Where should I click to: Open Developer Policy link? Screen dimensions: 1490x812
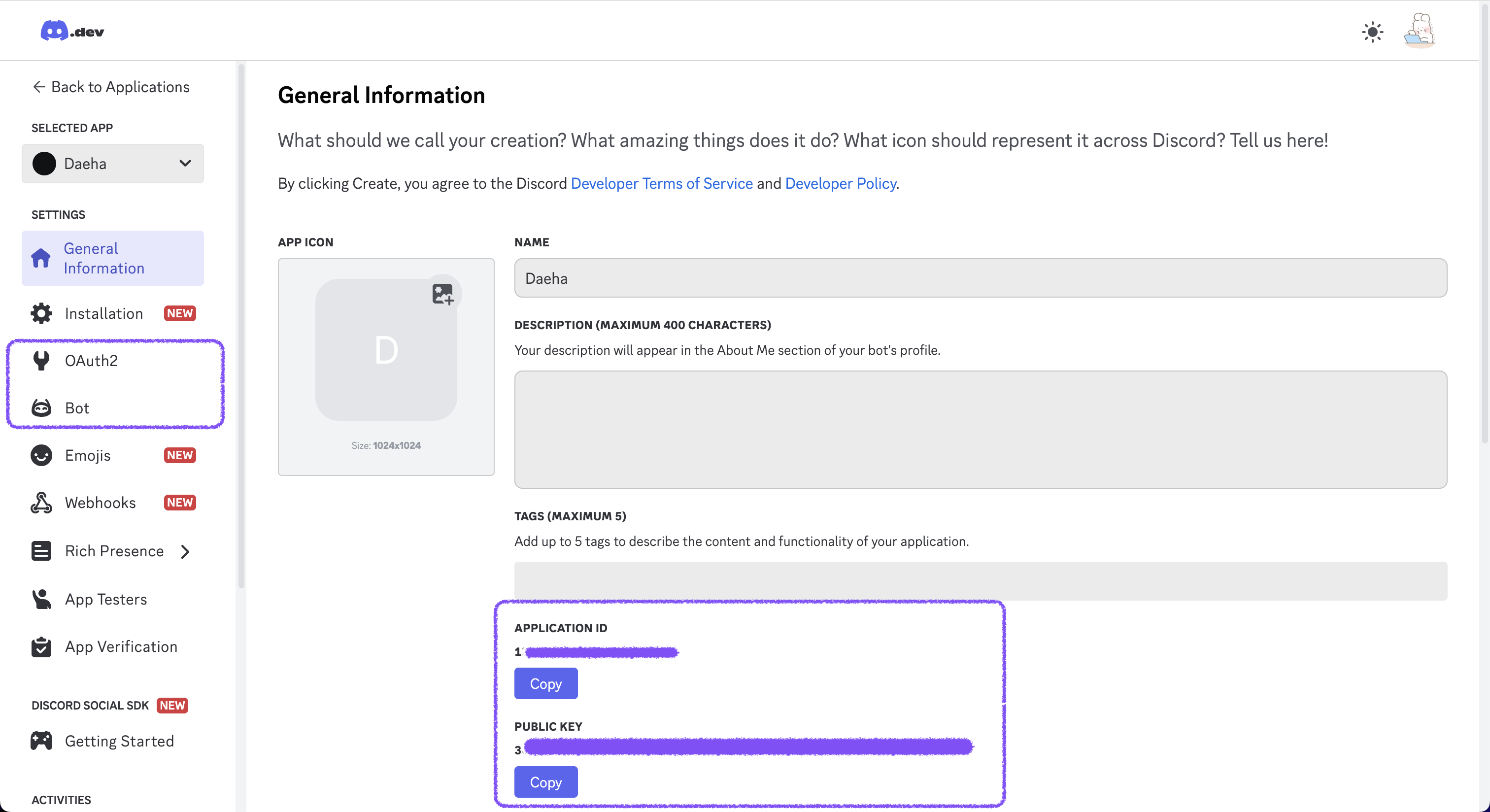pos(841,183)
